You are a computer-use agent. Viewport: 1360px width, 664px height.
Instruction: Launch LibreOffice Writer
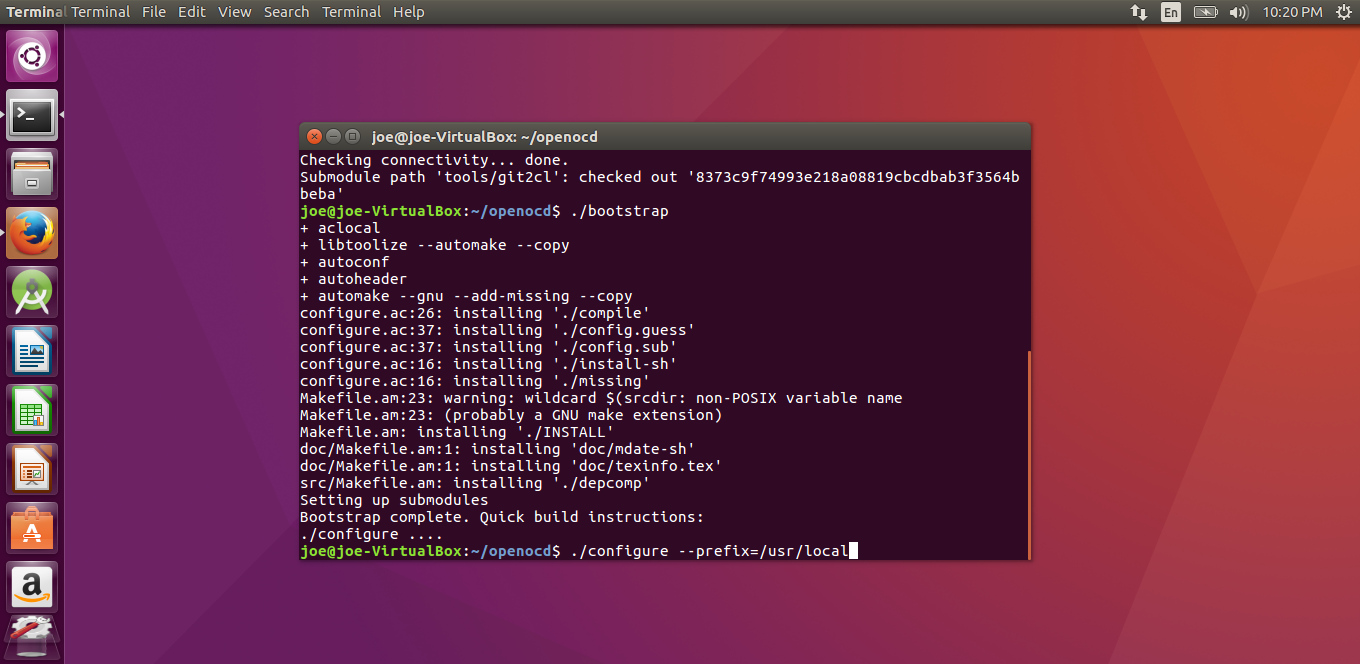point(33,352)
